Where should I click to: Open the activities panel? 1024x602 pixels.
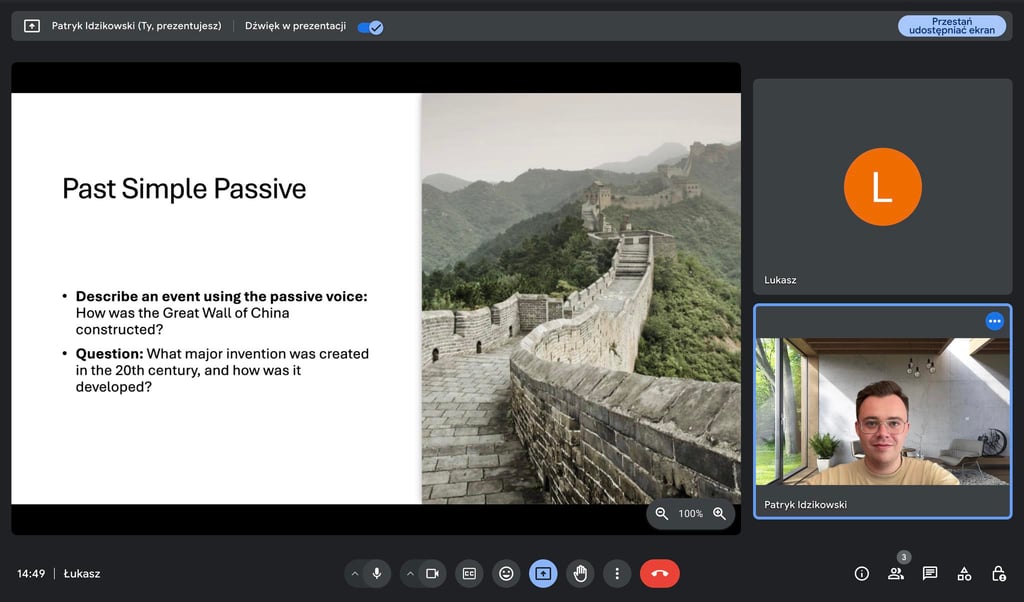(x=964, y=573)
